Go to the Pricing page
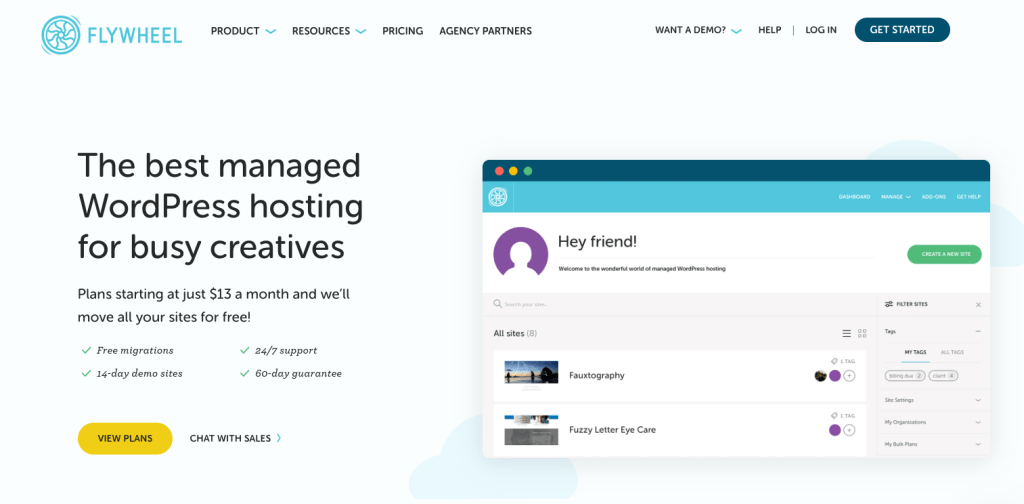Image resolution: width=1024 pixels, height=504 pixels. (402, 31)
